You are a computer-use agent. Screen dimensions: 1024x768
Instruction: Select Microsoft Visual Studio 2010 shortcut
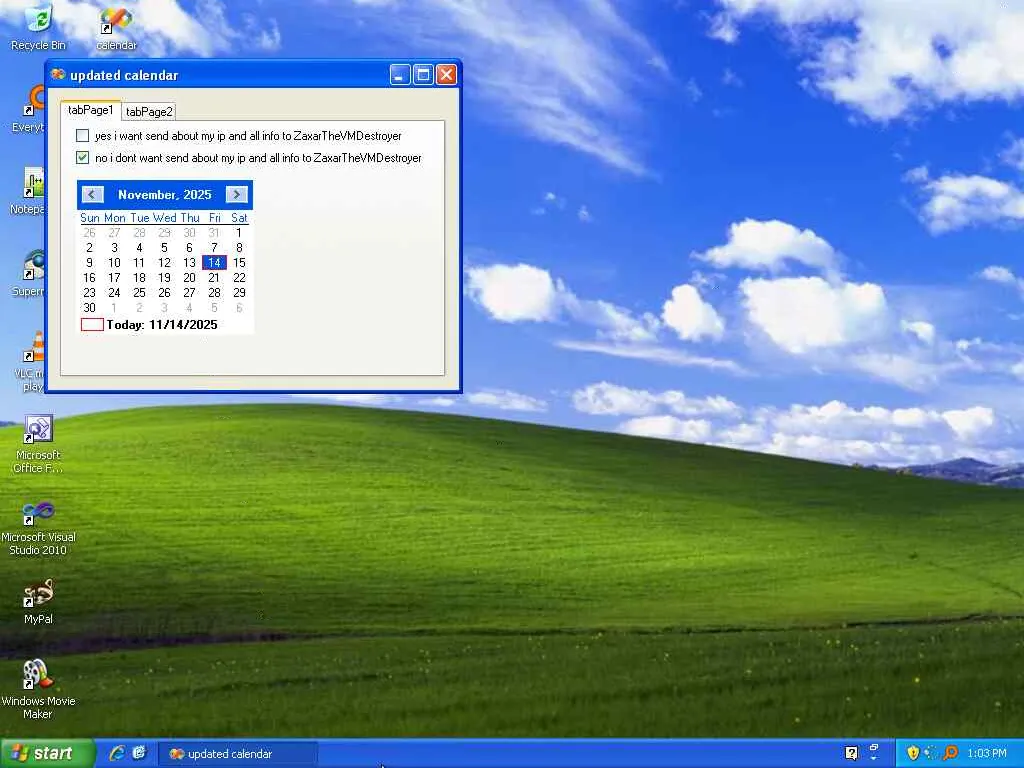point(38,528)
